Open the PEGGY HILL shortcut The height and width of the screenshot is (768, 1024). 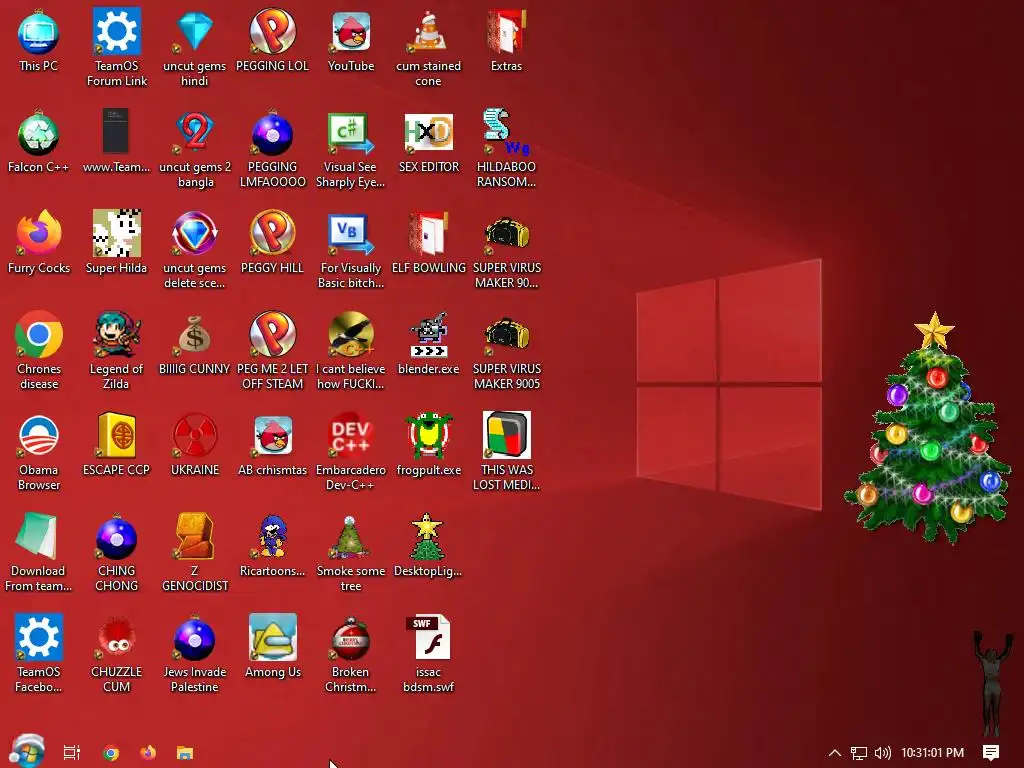click(272, 242)
